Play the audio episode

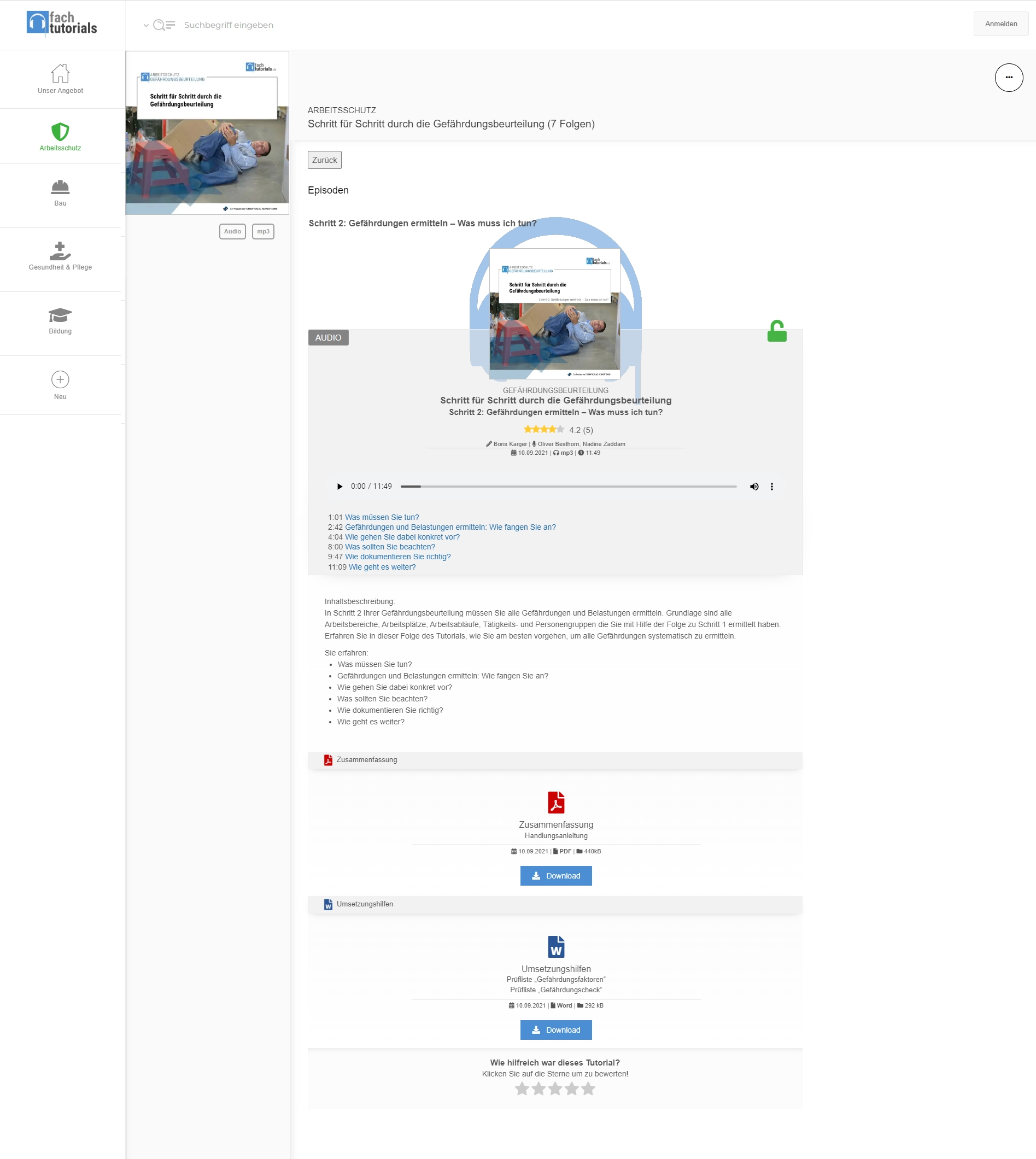coord(340,487)
